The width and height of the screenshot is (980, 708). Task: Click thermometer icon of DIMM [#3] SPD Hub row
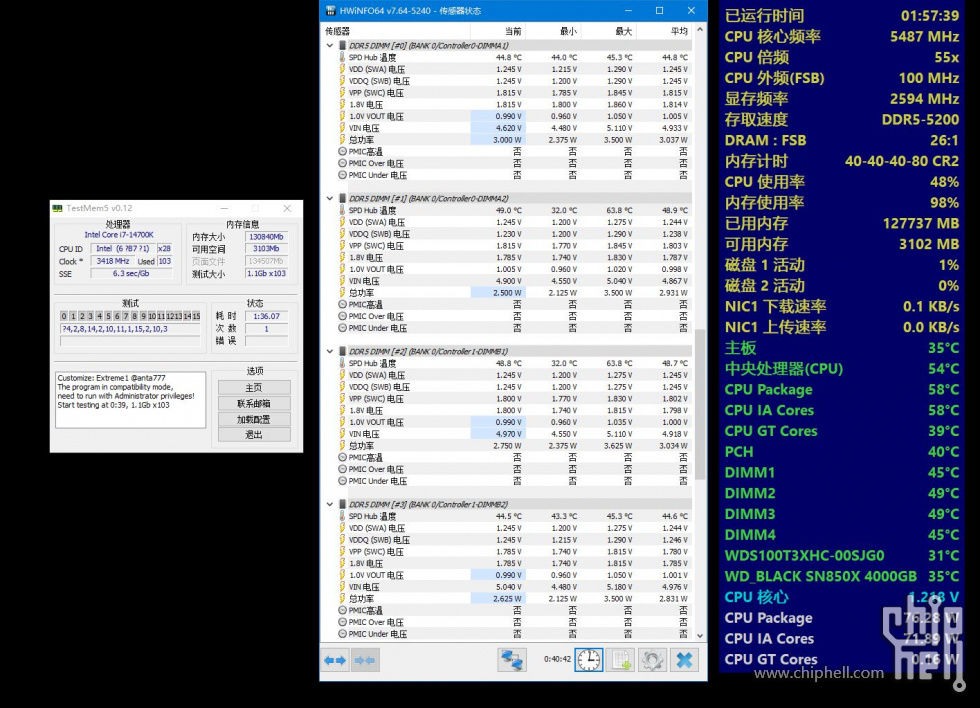coord(342,516)
